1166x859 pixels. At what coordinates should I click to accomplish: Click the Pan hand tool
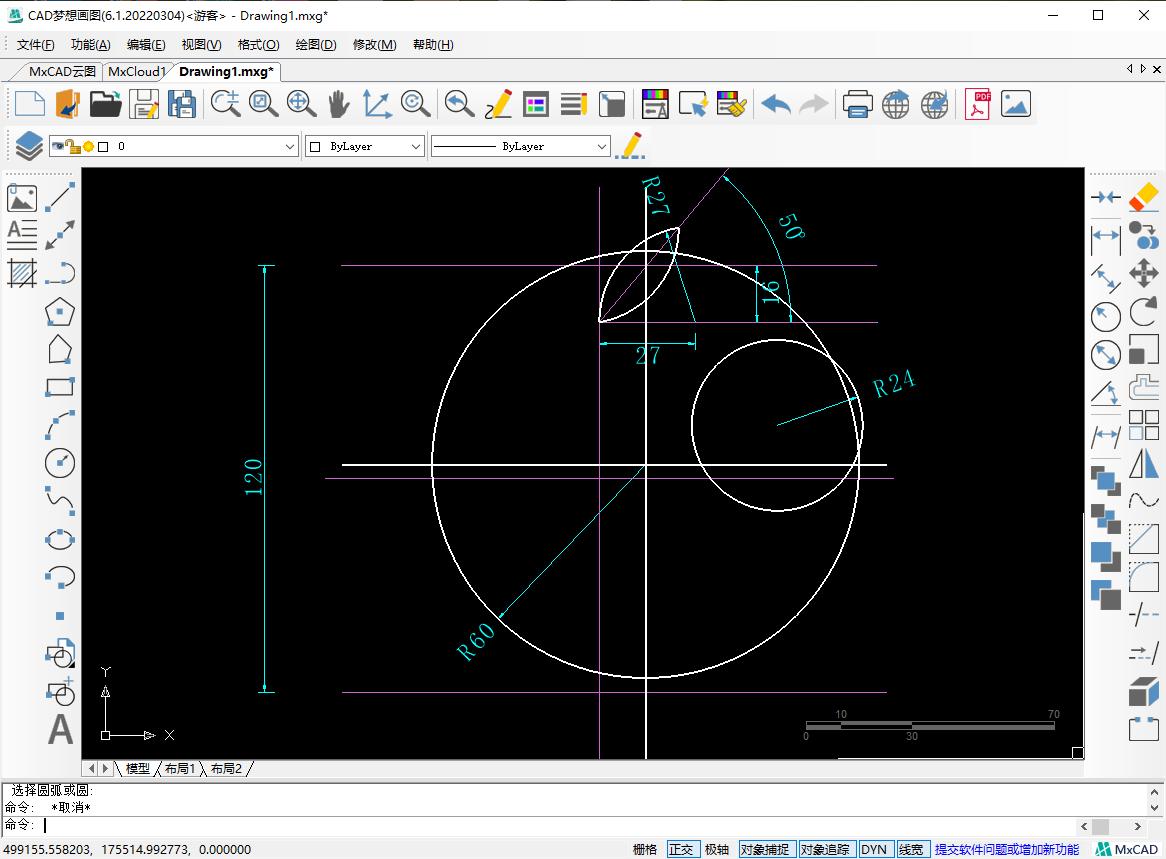click(339, 104)
